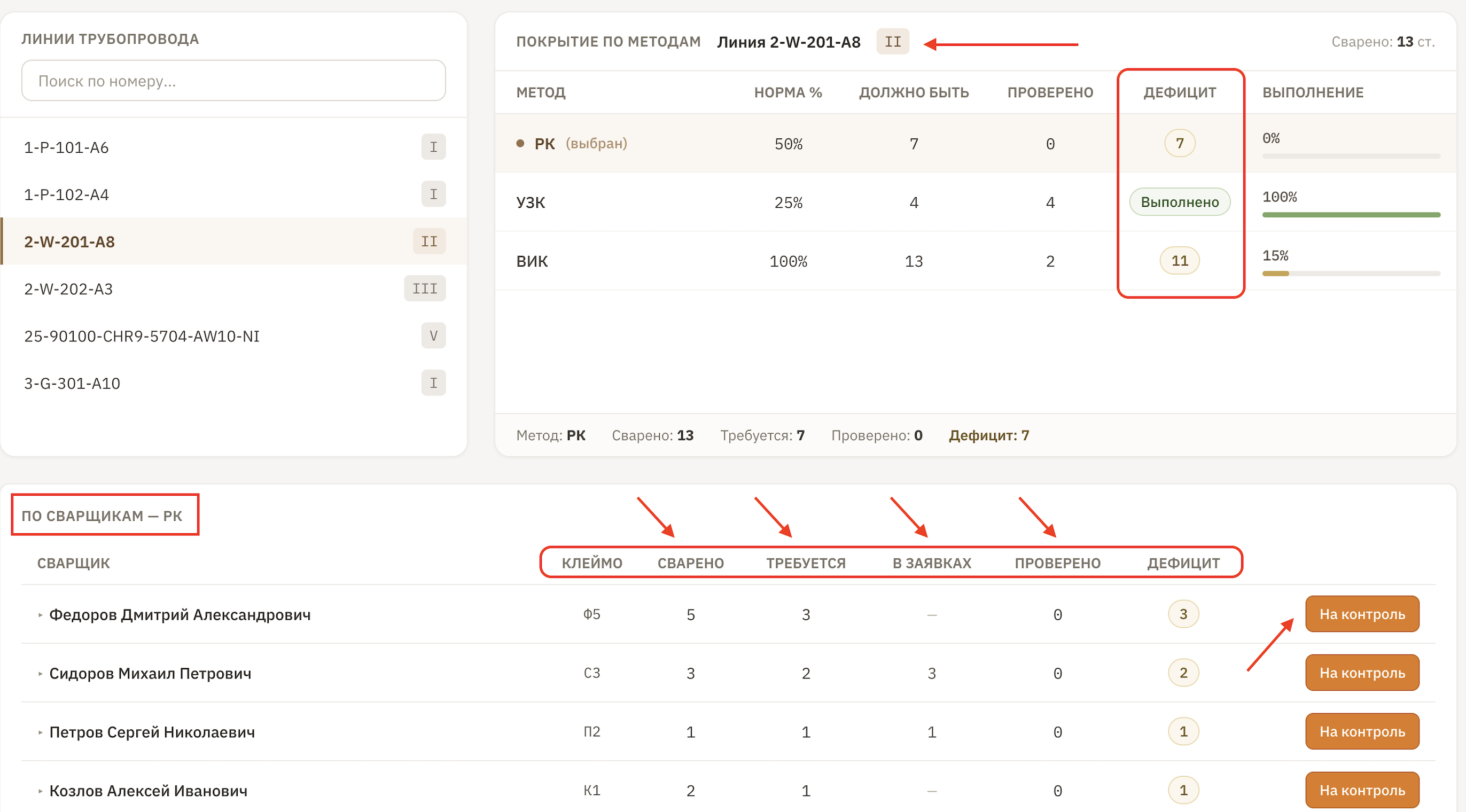Click deficit badge 2 for Сидоров
The height and width of the screenshot is (812, 1466).
coord(1183,673)
